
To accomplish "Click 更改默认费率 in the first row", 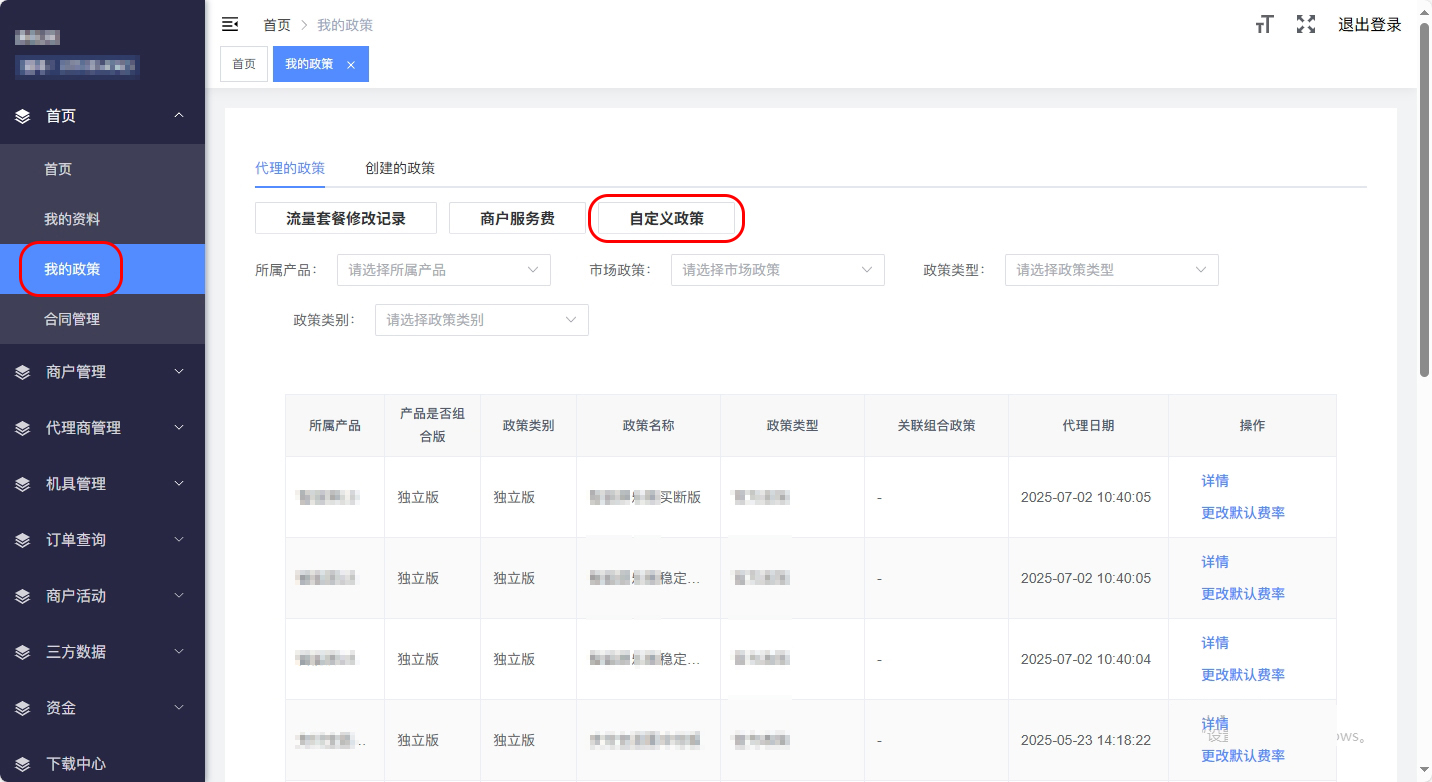I will click(x=1243, y=513).
